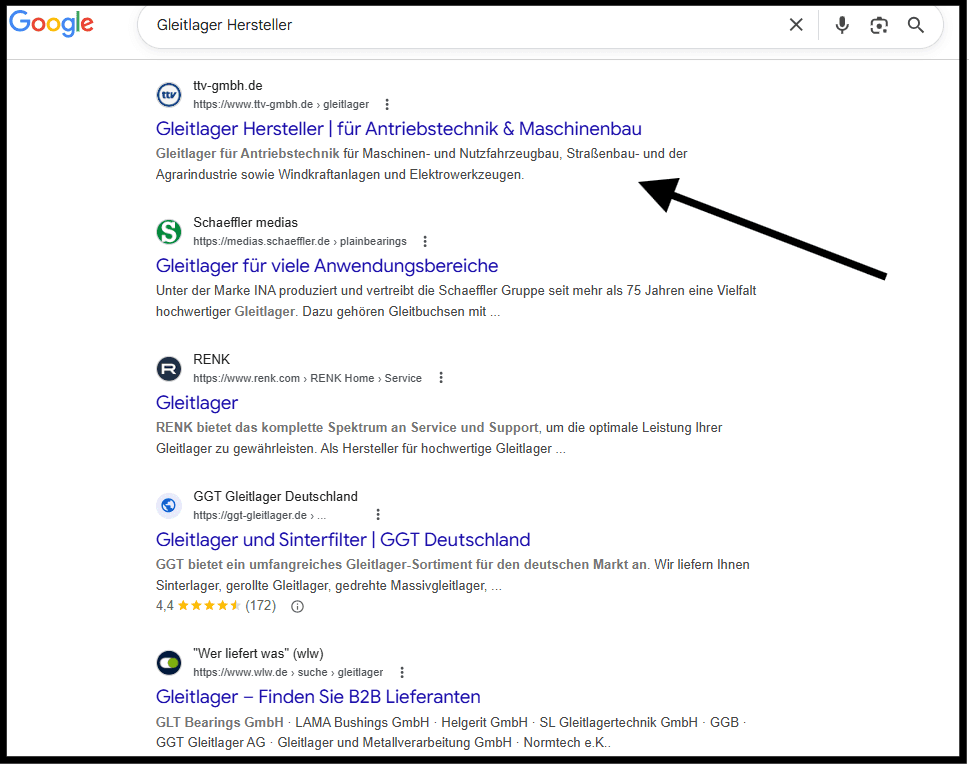969x768 pixels.
Task: Click the URL https://medias.schaeffler.de › plainbearings
Action: (x=300, y=242)
